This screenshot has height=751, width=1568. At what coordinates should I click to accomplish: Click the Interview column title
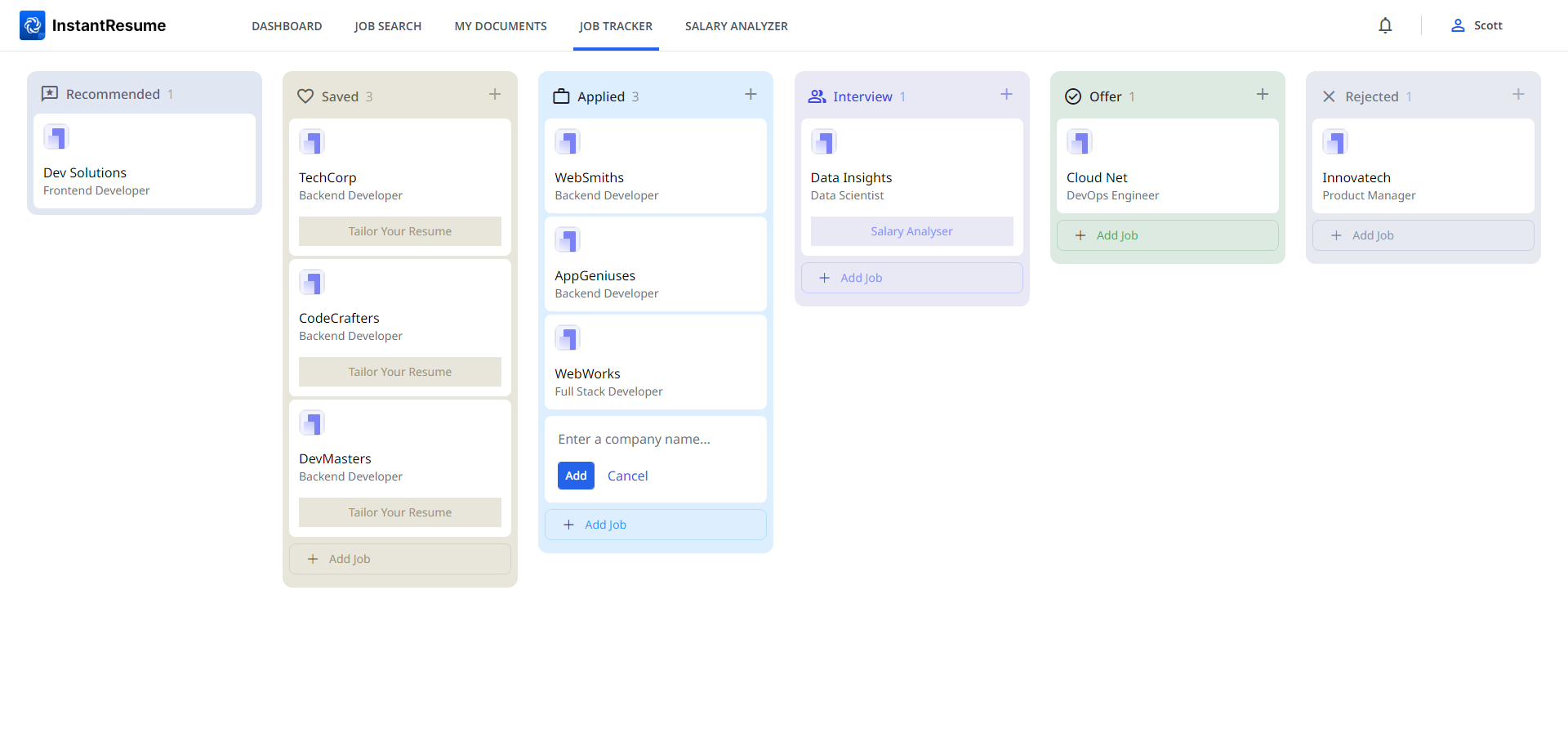tap(862, 96)
